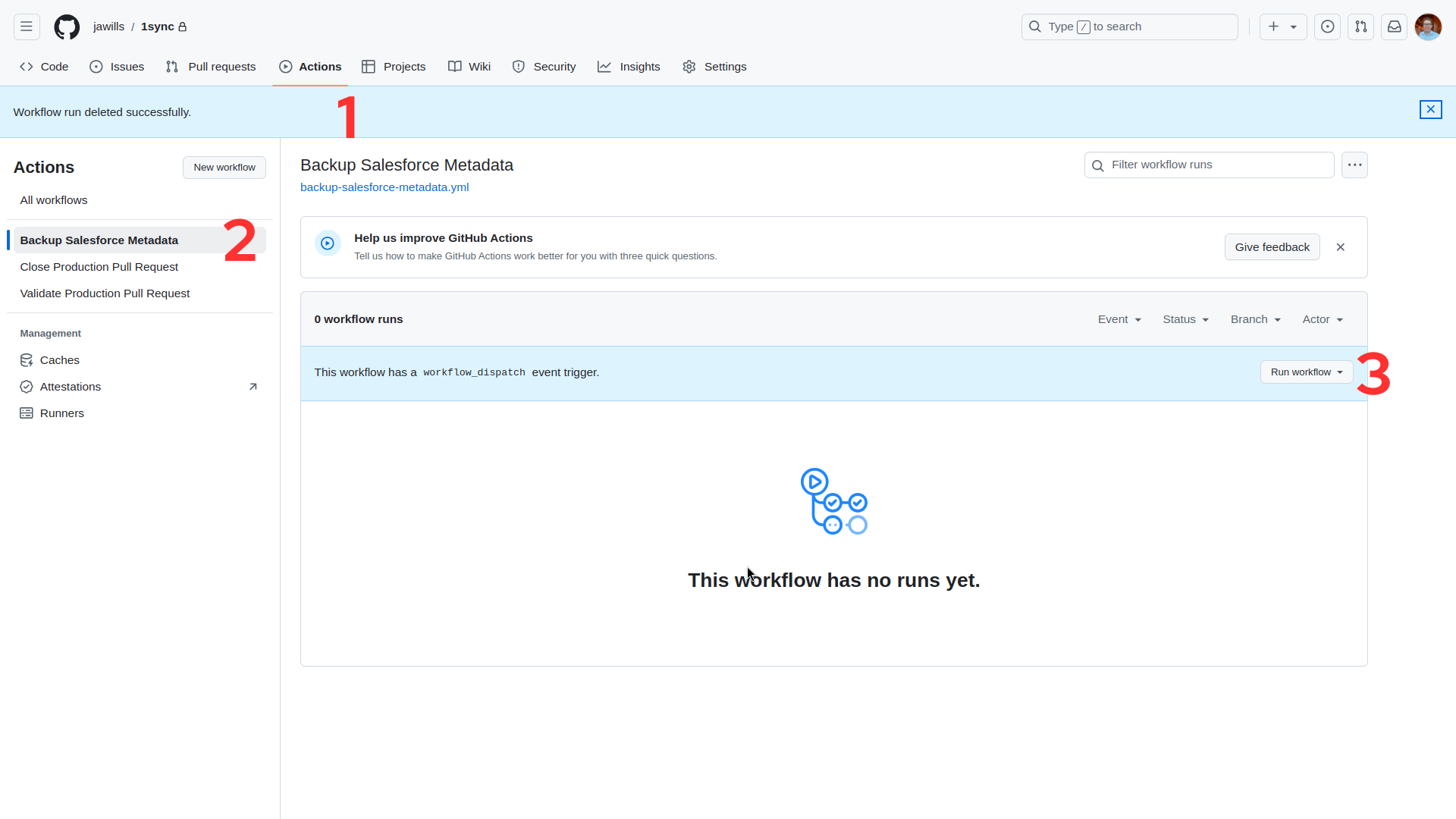This screenshot has height=819, width=1456.
Task: Click the Attestations external link arrow
Action: pos(254,387)
